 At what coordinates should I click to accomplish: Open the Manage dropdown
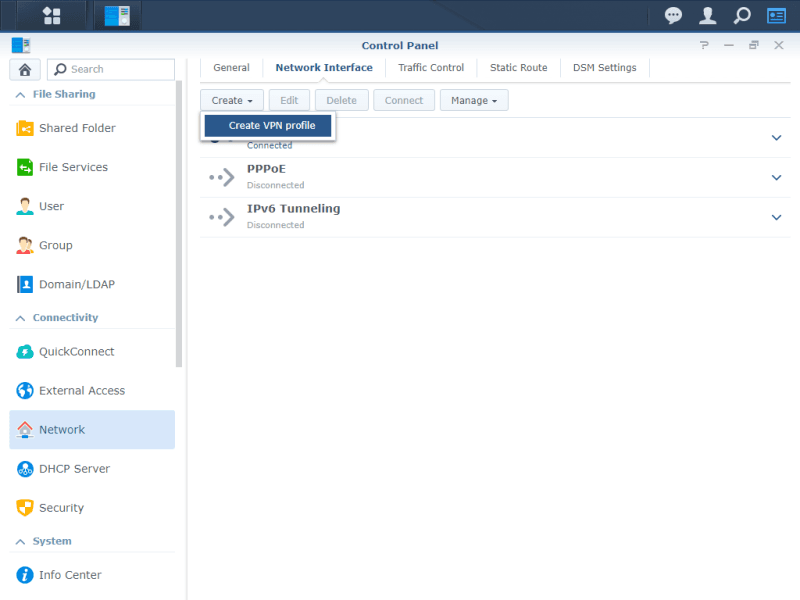(x=474, y=100)
